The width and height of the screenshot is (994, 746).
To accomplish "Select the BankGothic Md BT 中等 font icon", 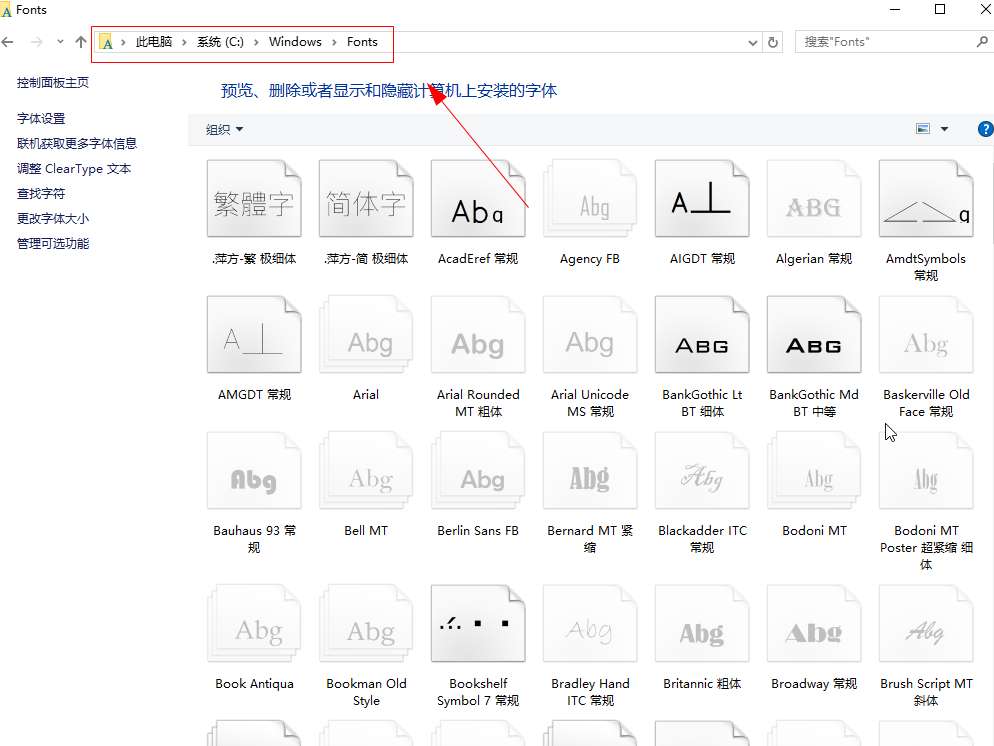I will (x=814, y=335).
